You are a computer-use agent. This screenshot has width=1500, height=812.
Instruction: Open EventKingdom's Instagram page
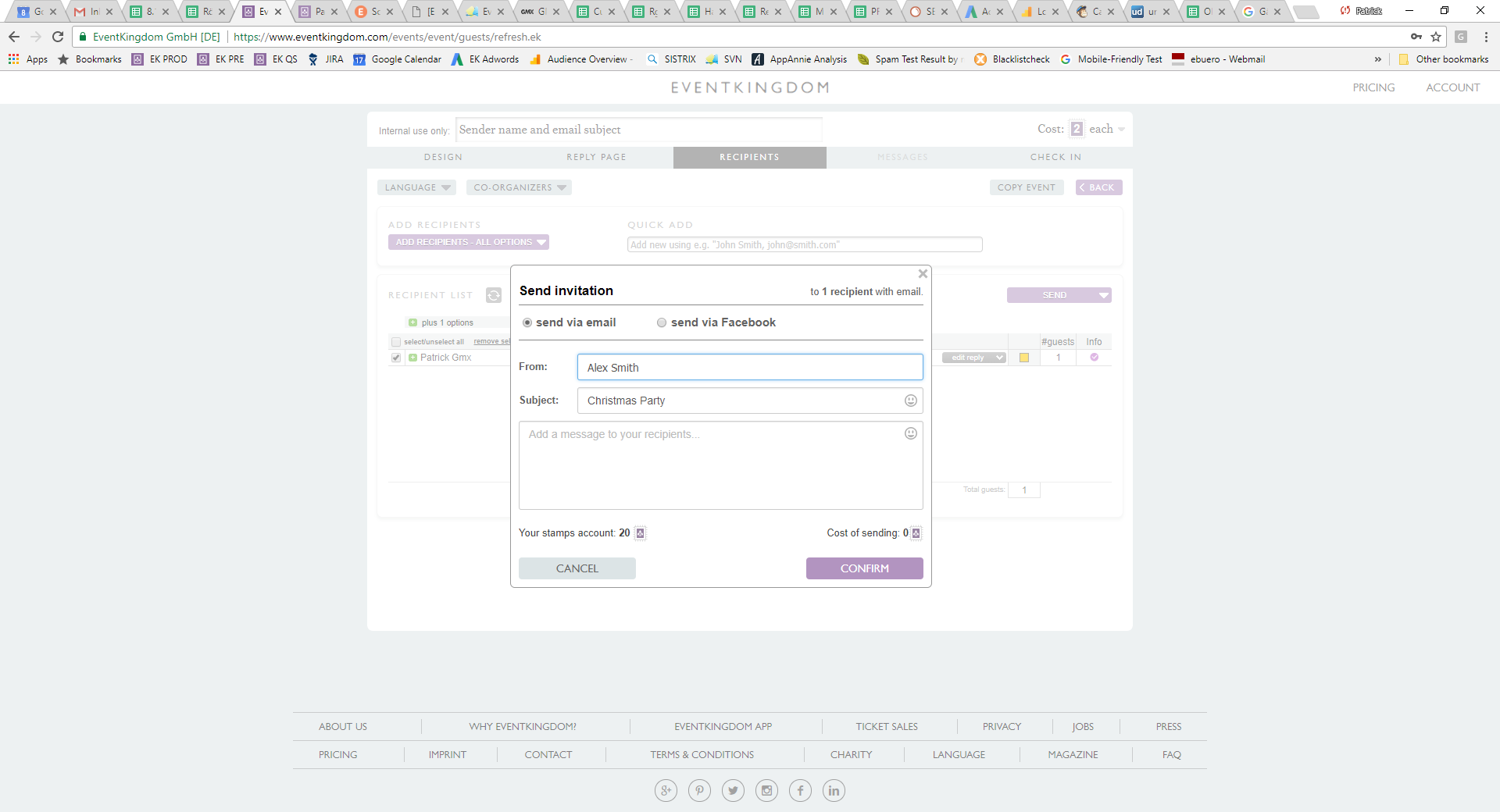(x=766, y=791)
